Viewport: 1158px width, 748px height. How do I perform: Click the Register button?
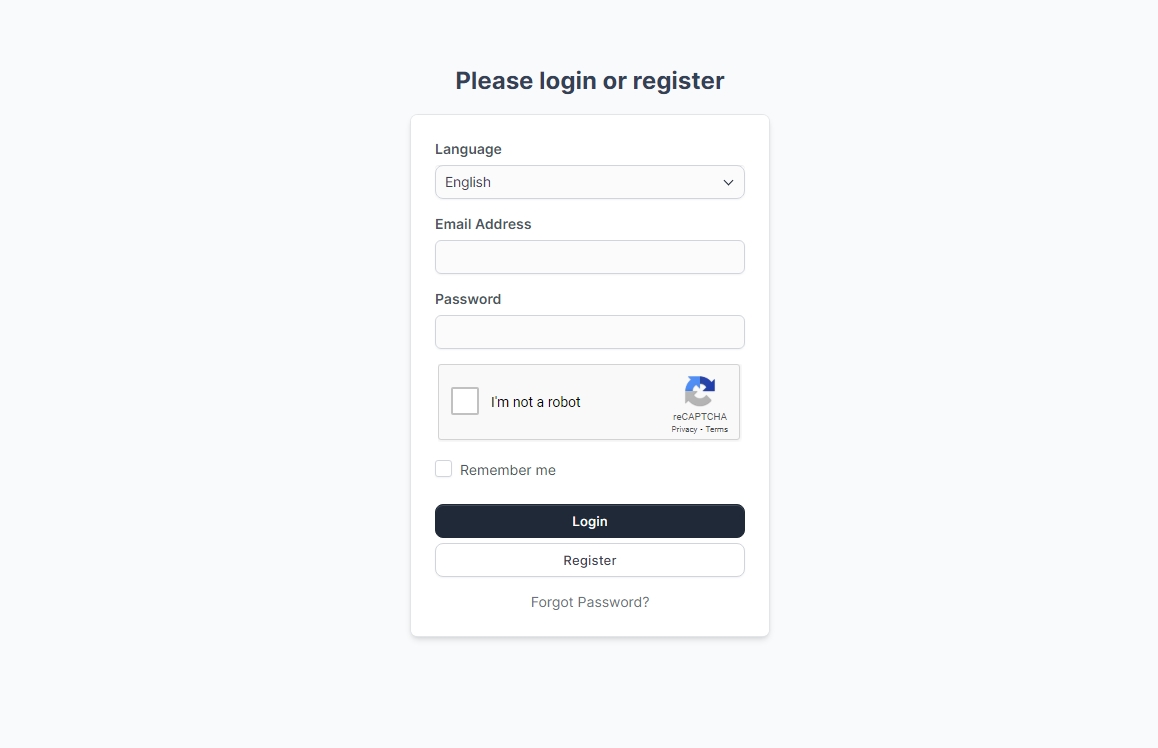[x=589, y=560]
